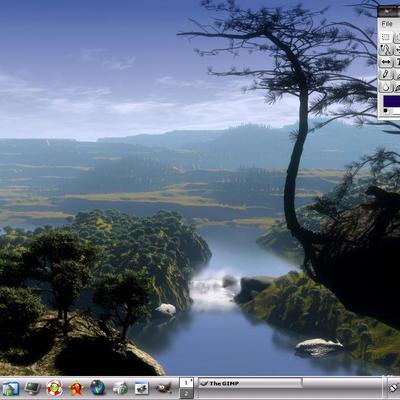Launch the computer monitor panel icon
The width and height of the screenshot is (400, 400).
tap(33, 388)
